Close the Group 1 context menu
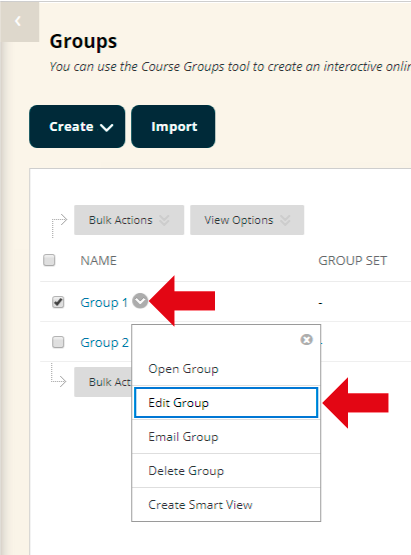411x555 pixels. tap(307, 339)
